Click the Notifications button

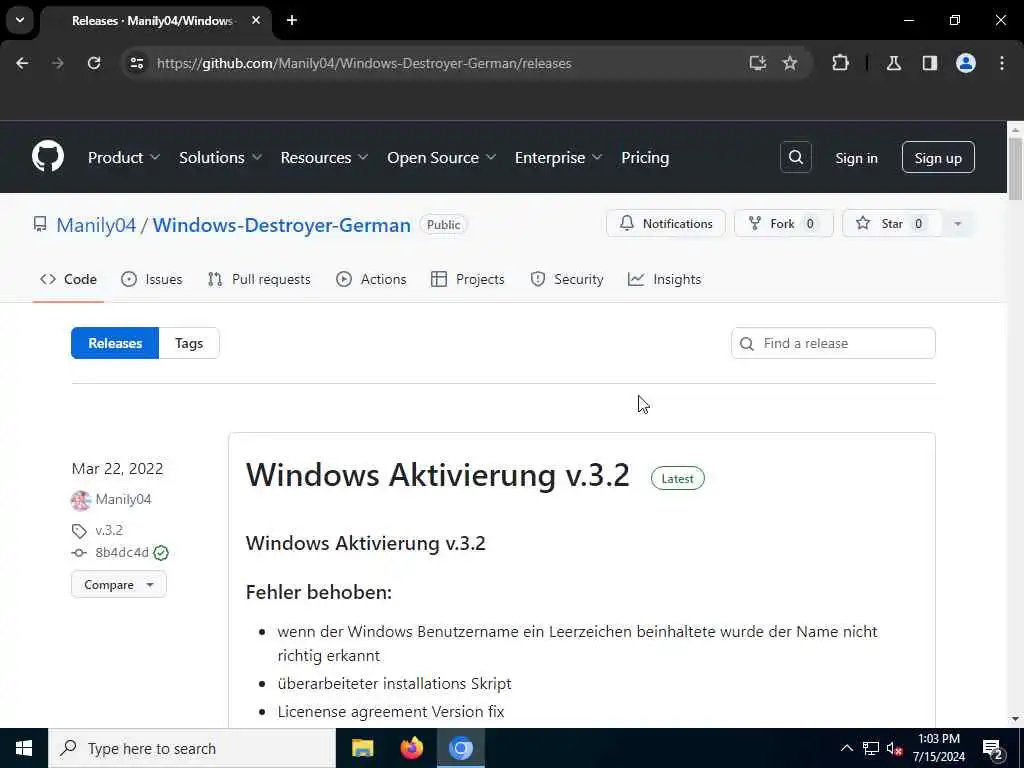click(x=665, y=223)
